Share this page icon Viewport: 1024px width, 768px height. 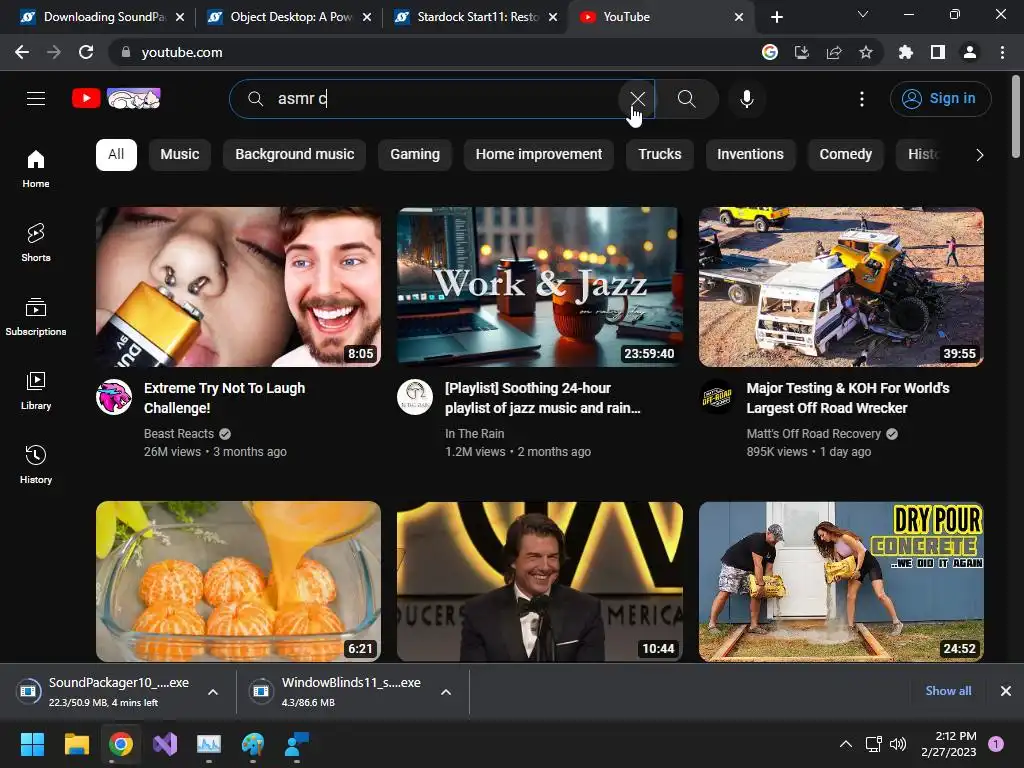point(834,52)
